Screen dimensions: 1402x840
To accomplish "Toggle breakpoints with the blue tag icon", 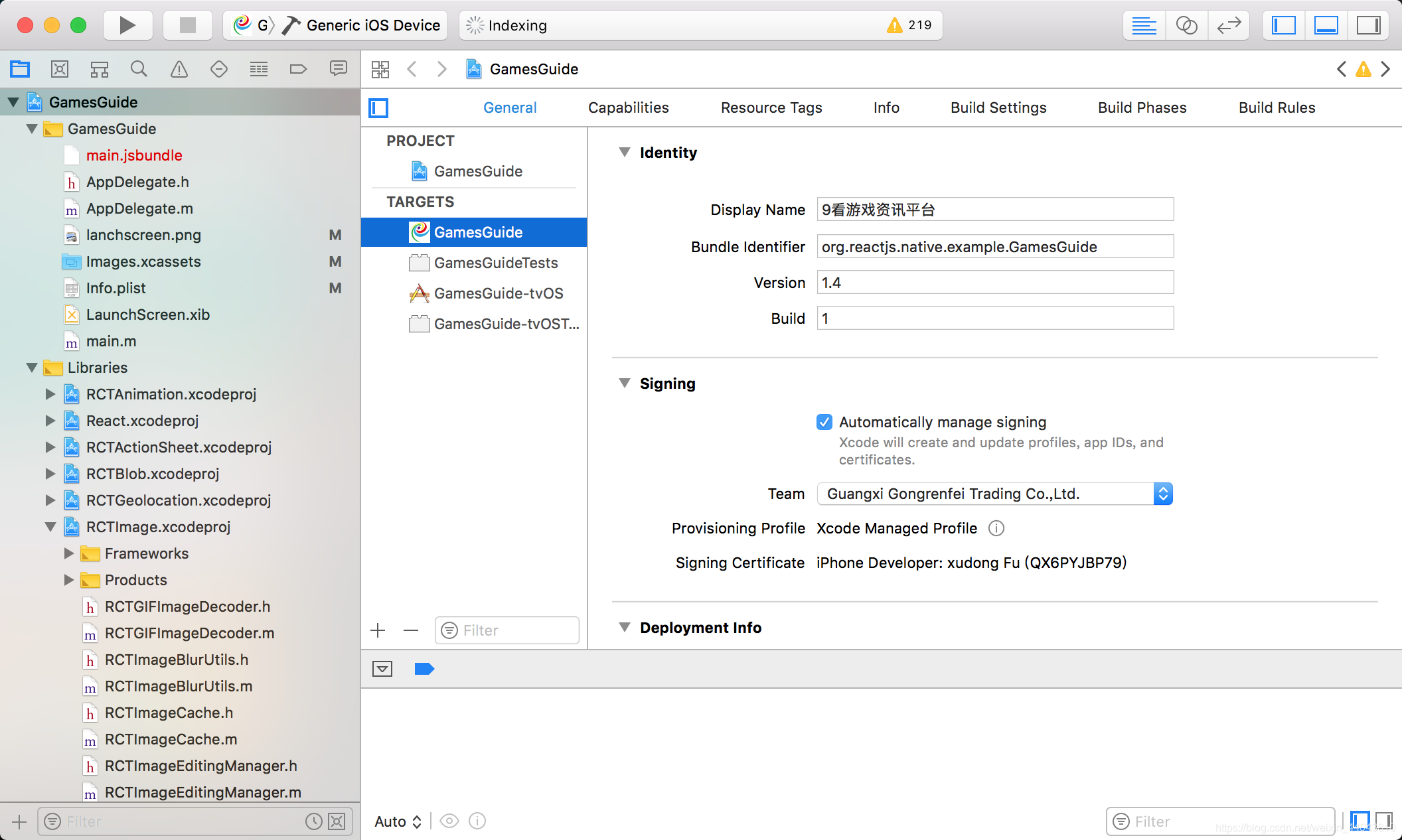I will point(424,669).
